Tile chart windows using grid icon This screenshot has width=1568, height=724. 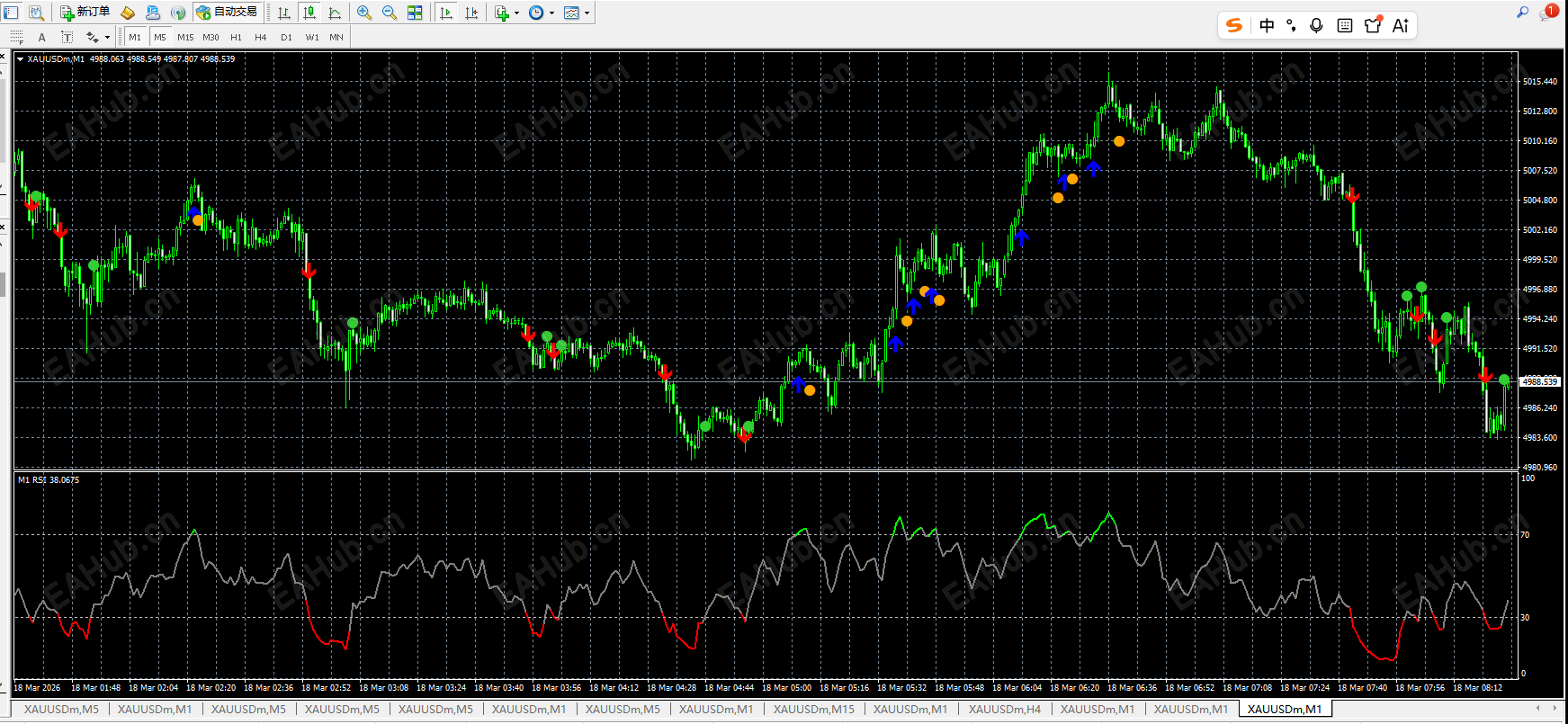415,13
